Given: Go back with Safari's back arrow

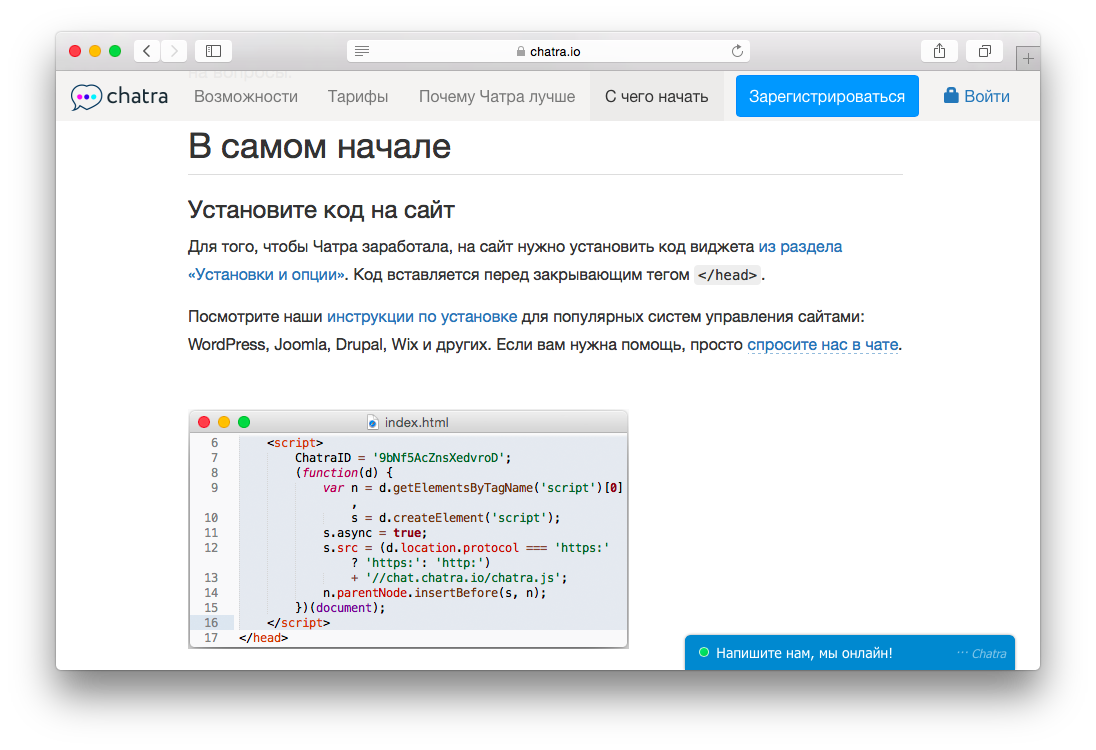Looking at the screenshot, I should tap(147, 51).
